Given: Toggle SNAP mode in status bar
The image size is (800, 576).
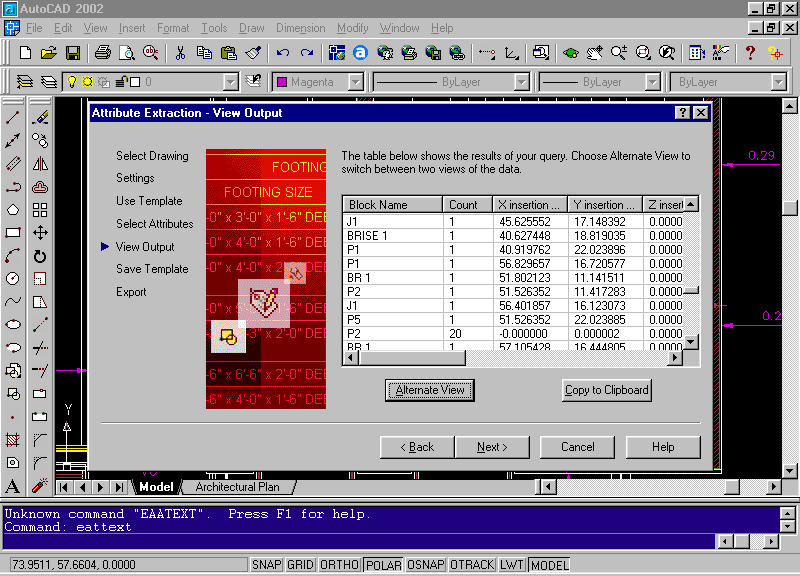Looking at the screenshot, I should [x=266, y=565].
